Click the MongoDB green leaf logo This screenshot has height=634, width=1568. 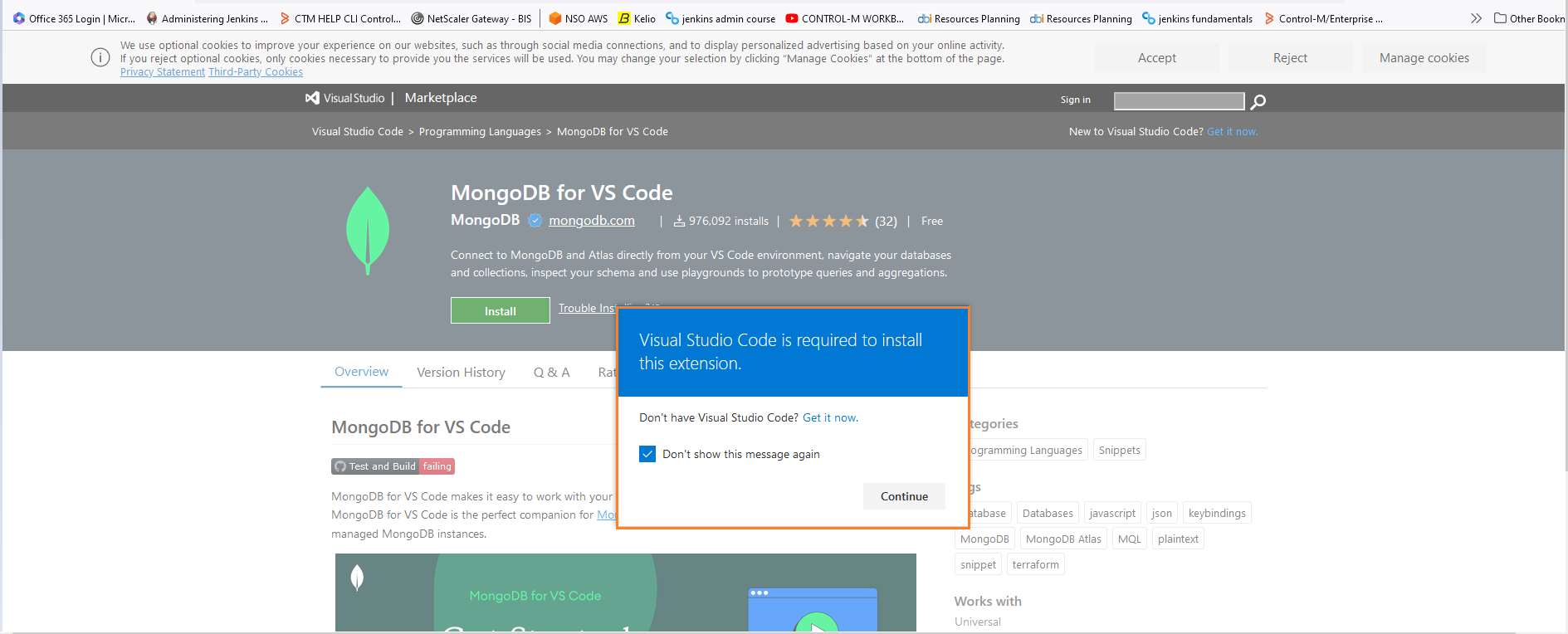tap(368, 231)
